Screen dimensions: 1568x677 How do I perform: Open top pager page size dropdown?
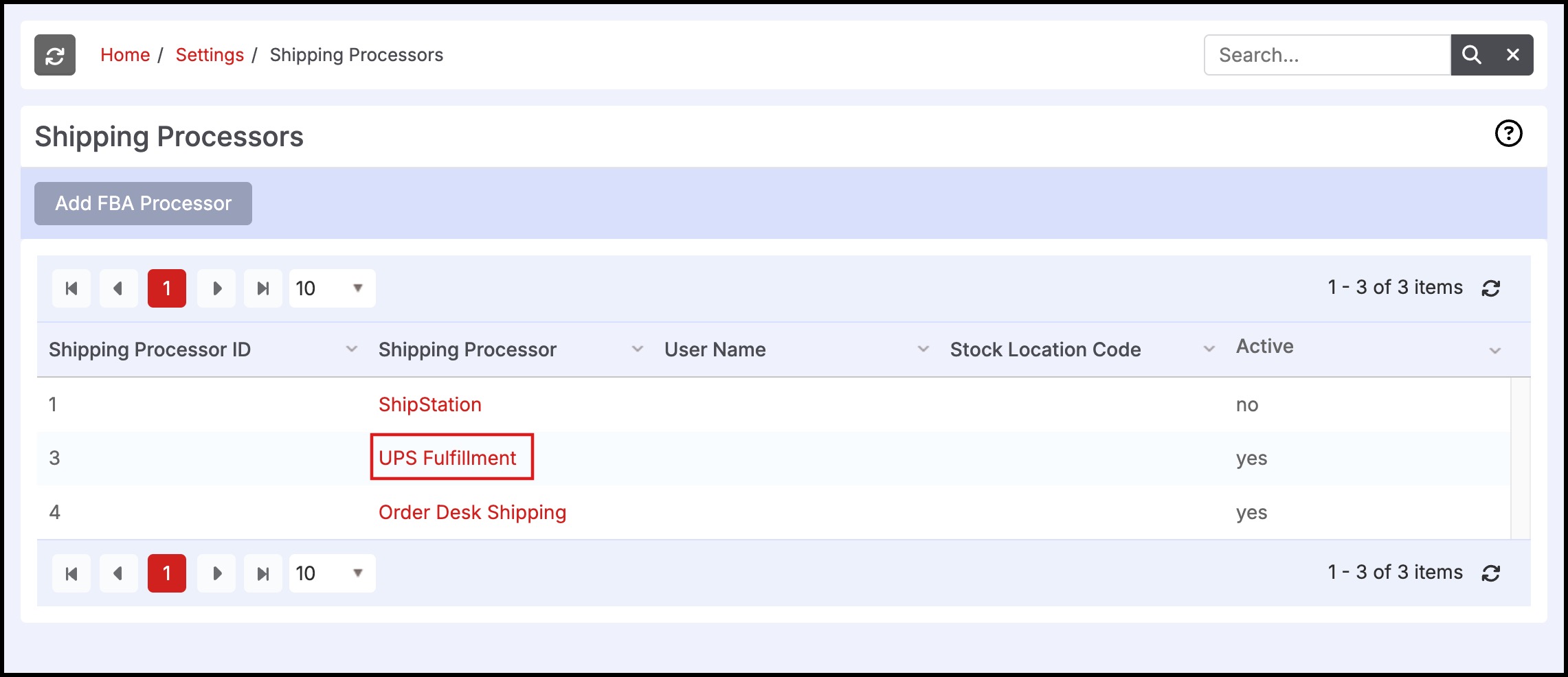pyautogui.click(x=332, y=288)
